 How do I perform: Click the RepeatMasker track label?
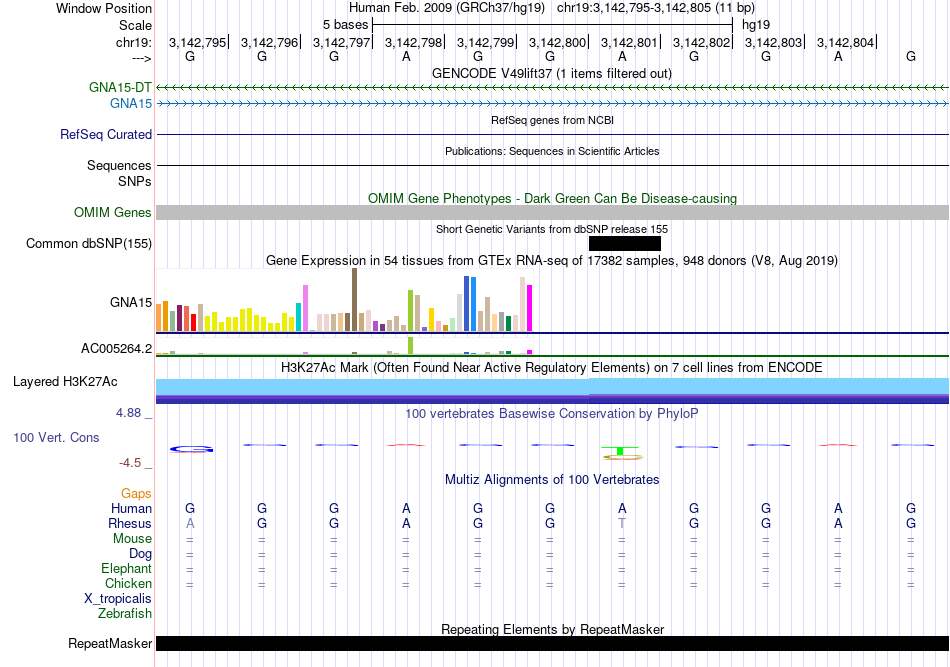pyautogui.click(x=110, y=643)
